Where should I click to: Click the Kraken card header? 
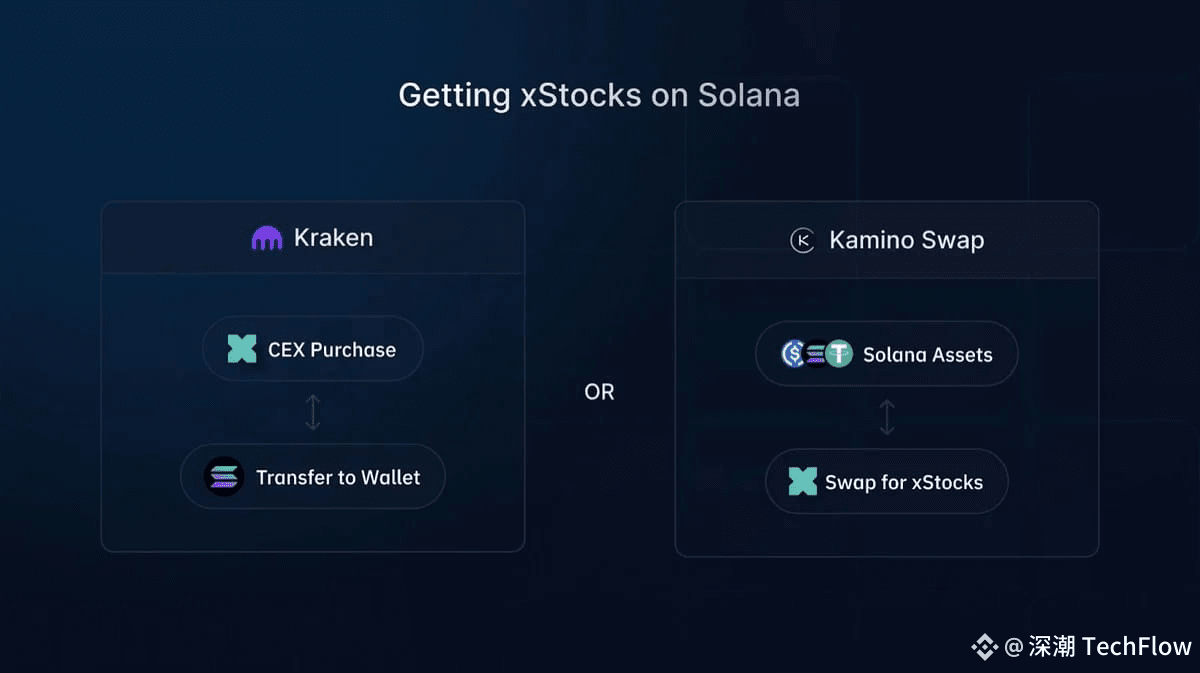[x=313, y=238]
